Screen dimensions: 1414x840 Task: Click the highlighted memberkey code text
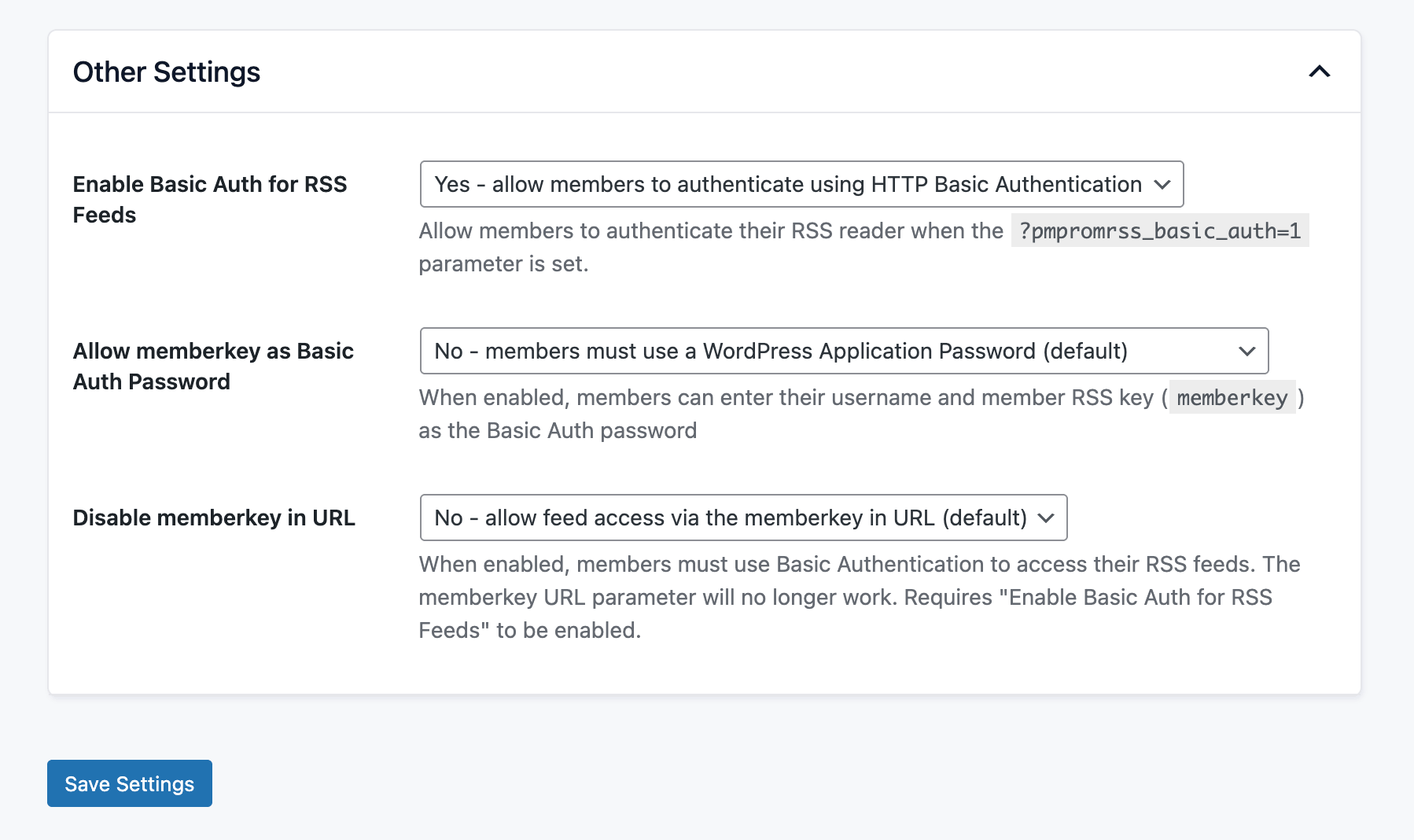click(1232, 398)
